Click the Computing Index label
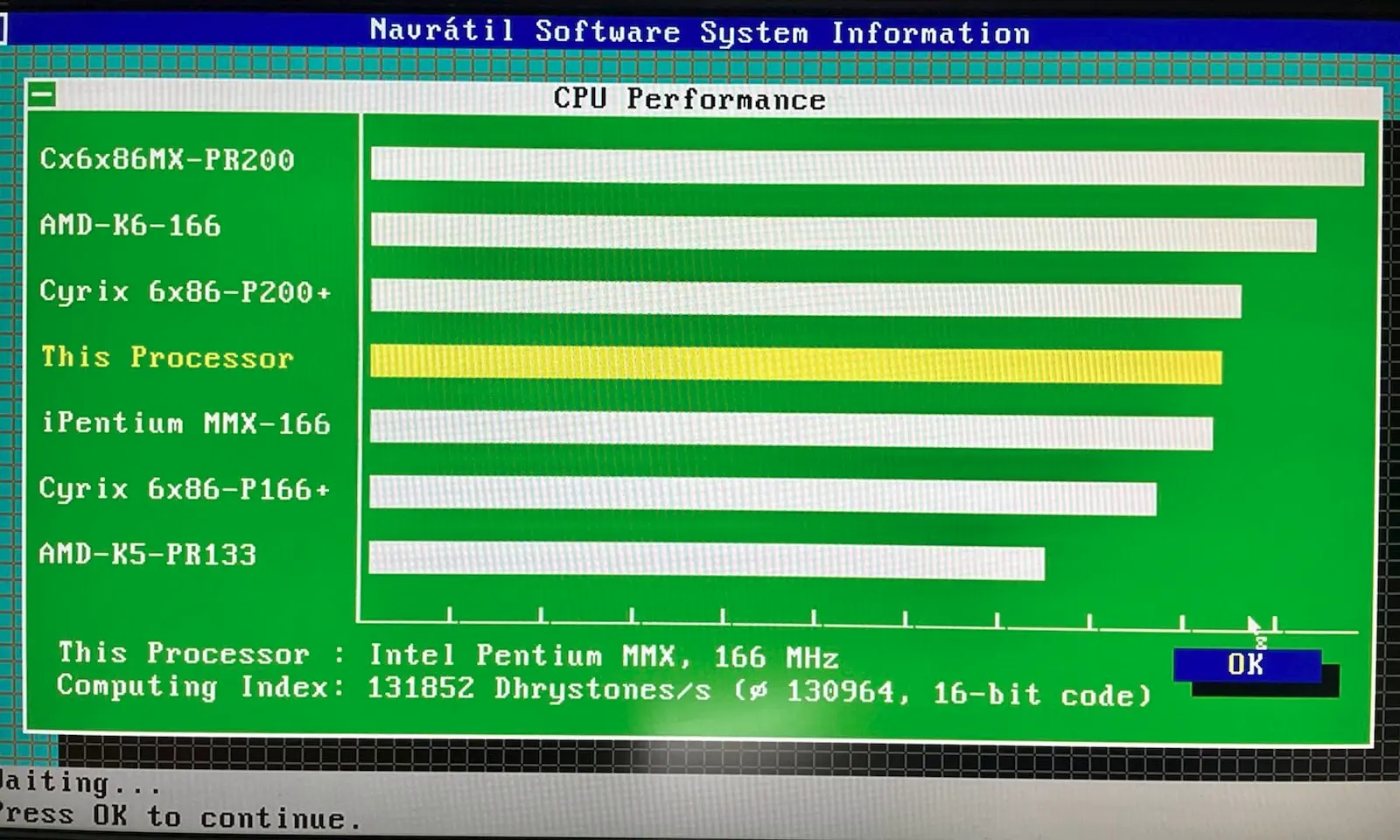 [200, 687]
